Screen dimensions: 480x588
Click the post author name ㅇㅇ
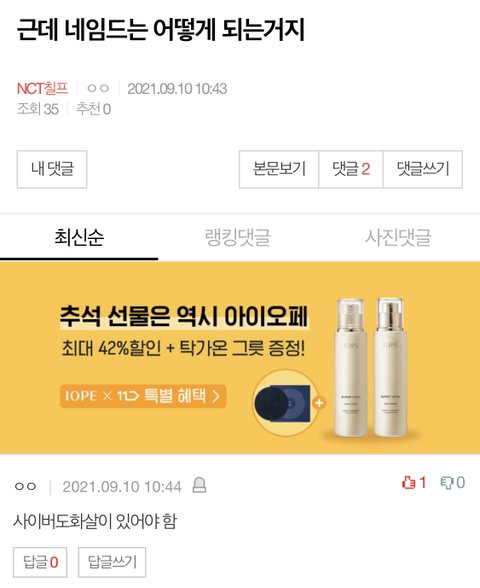click(98, 88)
